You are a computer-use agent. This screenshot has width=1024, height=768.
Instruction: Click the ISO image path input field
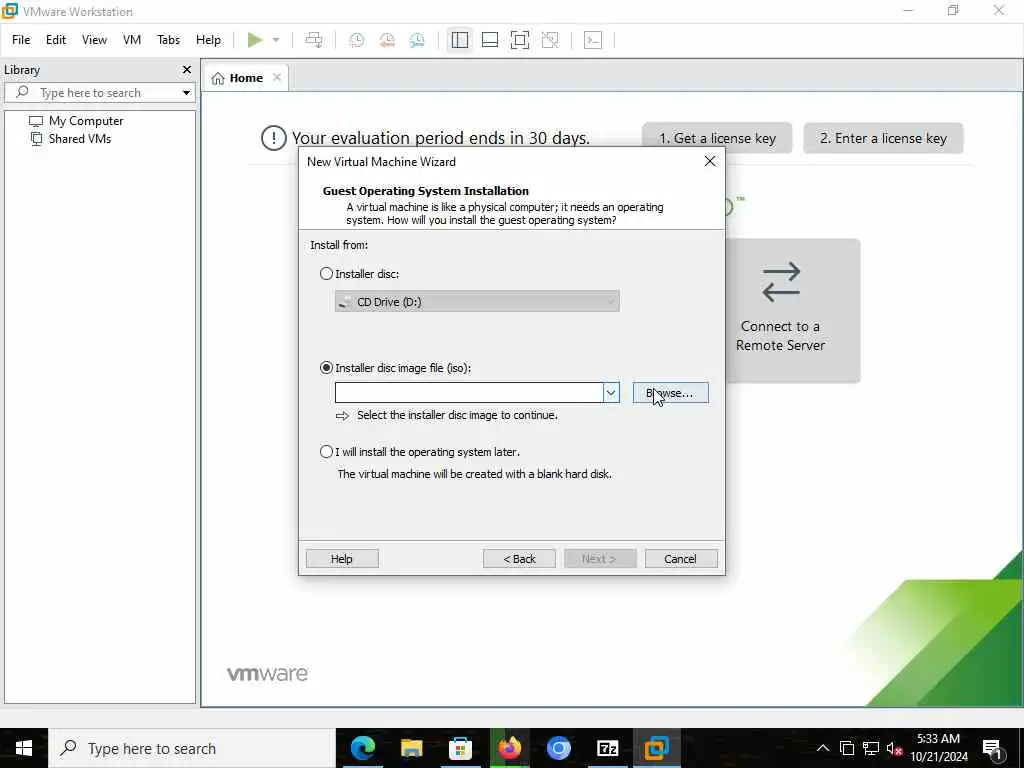[x=469, y=392]
